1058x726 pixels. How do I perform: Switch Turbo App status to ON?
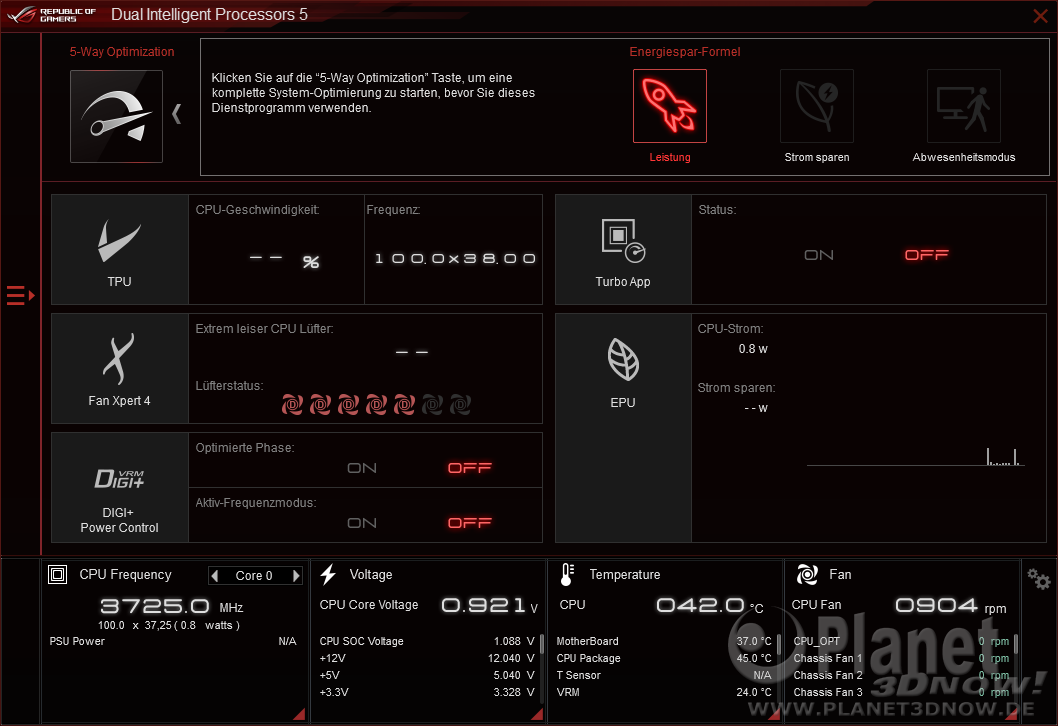(818, 255)
